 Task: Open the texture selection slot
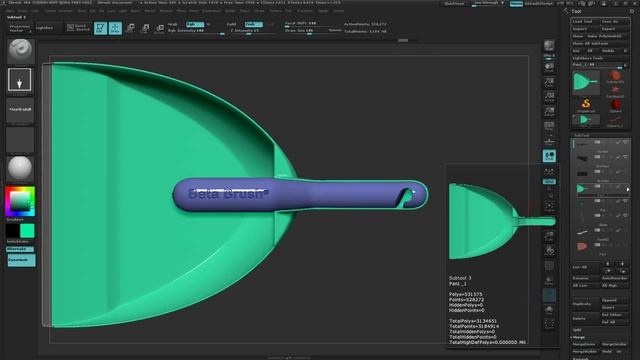pos(20,139)
